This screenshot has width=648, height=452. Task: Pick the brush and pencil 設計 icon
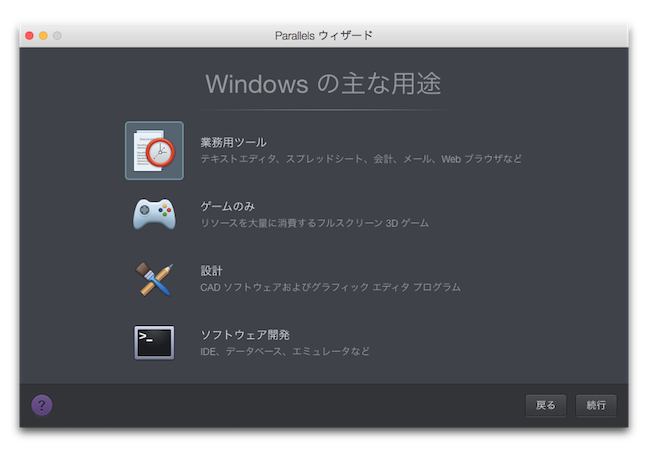pos(154,278)
